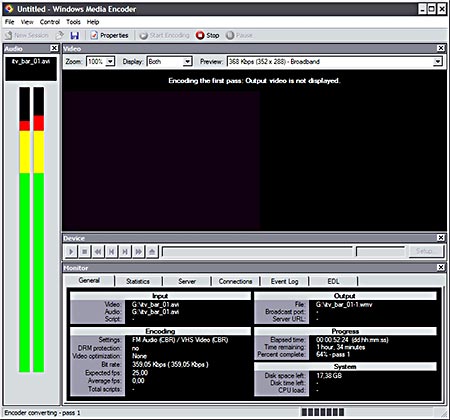Viewport: 450px width, 420px height.
Task: Click the '1 hour, 34 minutes' remaining value
Action: pos(340,347)
